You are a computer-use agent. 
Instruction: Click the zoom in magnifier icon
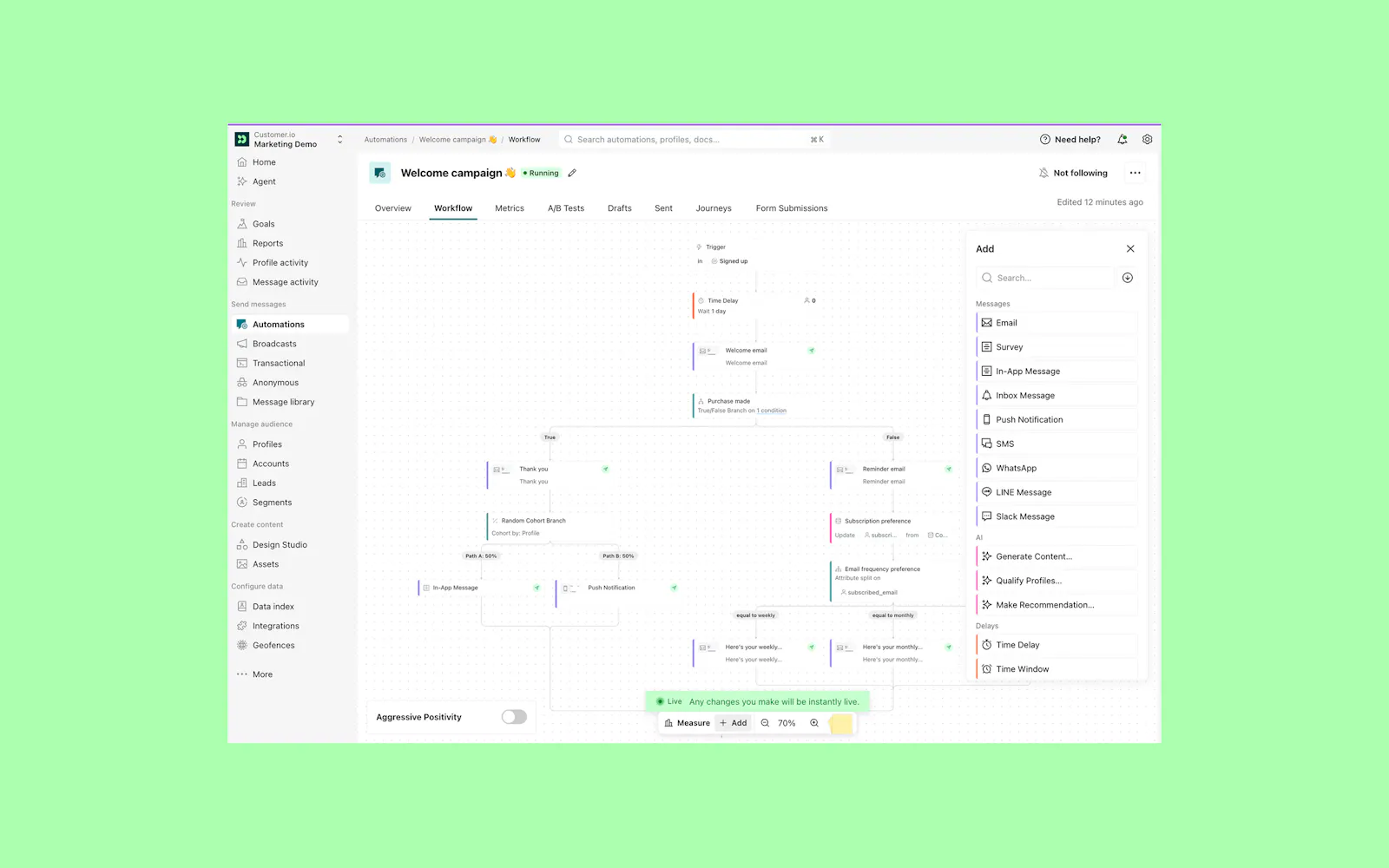[x=814, y=723]
